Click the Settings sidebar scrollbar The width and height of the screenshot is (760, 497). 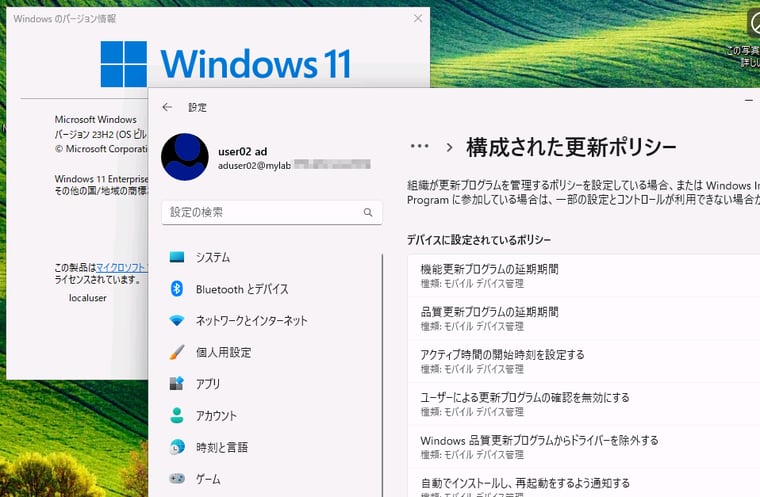click(x=382, y=373)
